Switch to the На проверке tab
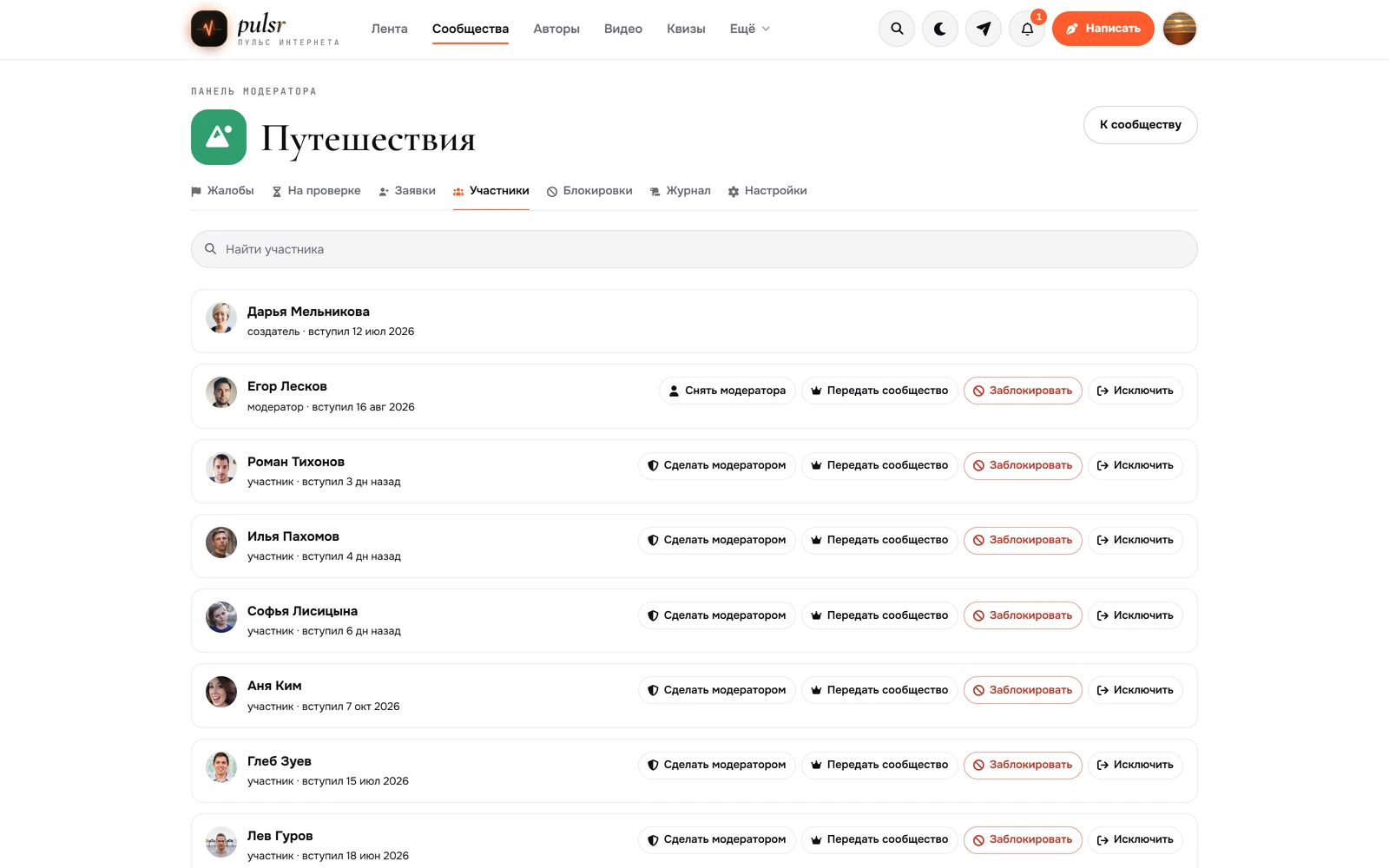1389x868 pixels. coord(316,191)
